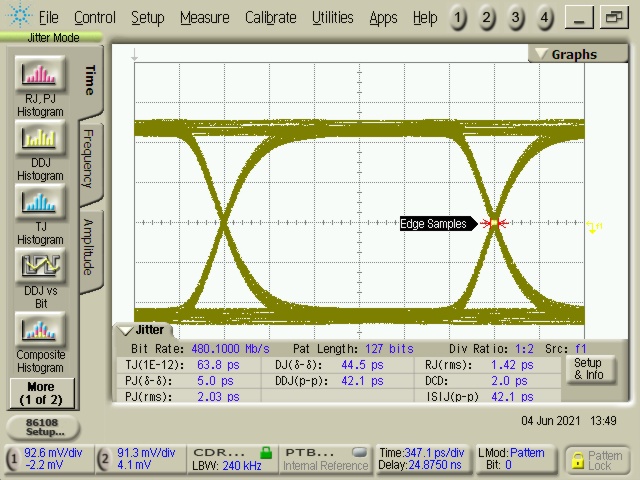Click the 86108 Setup... button
640x480 pixels.
point(45,427)
